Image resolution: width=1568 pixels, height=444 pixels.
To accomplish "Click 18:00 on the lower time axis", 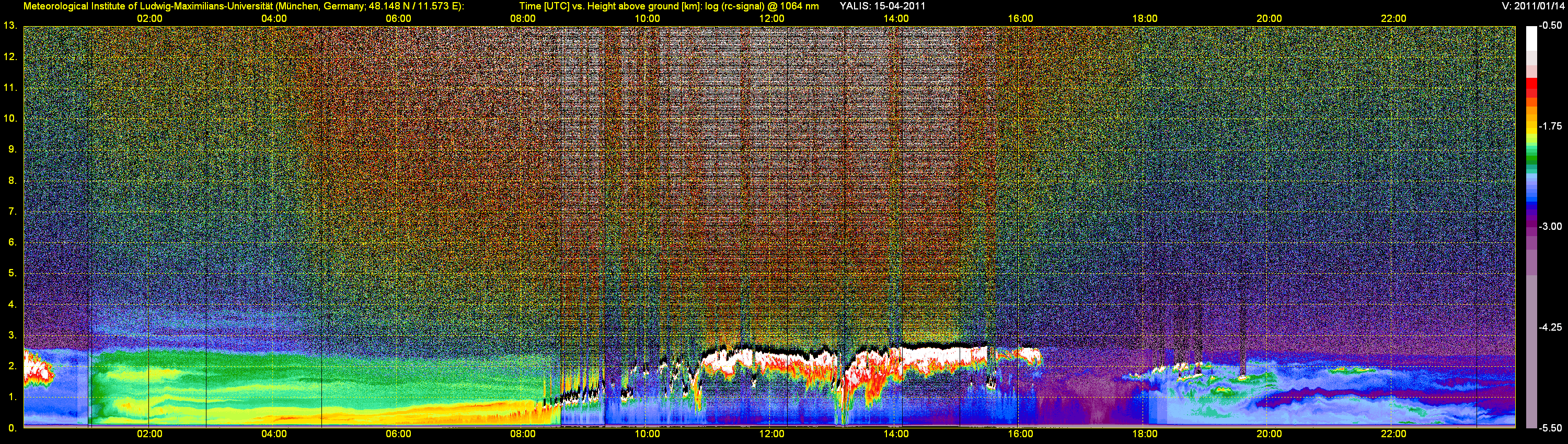I will pos(1145,434).
